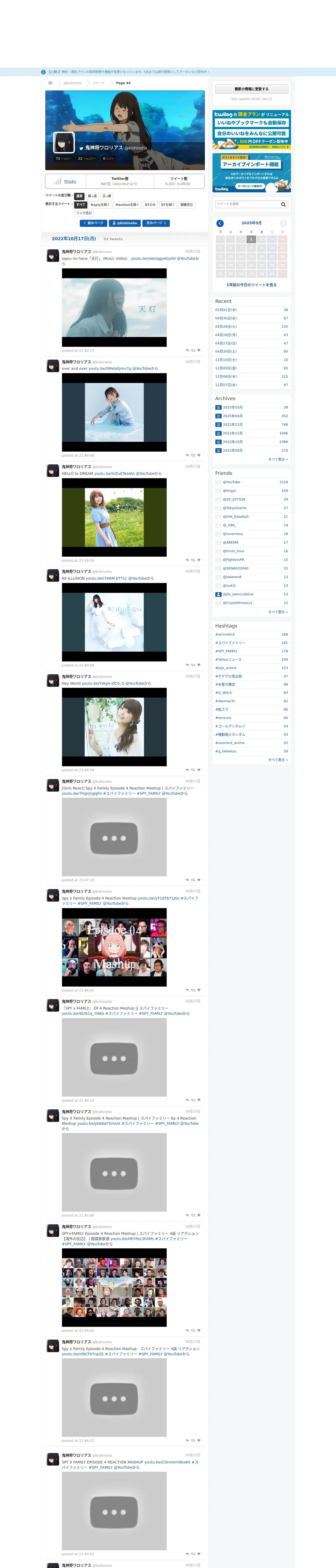Like the 'Hey World' tweet

coord(199,770)
